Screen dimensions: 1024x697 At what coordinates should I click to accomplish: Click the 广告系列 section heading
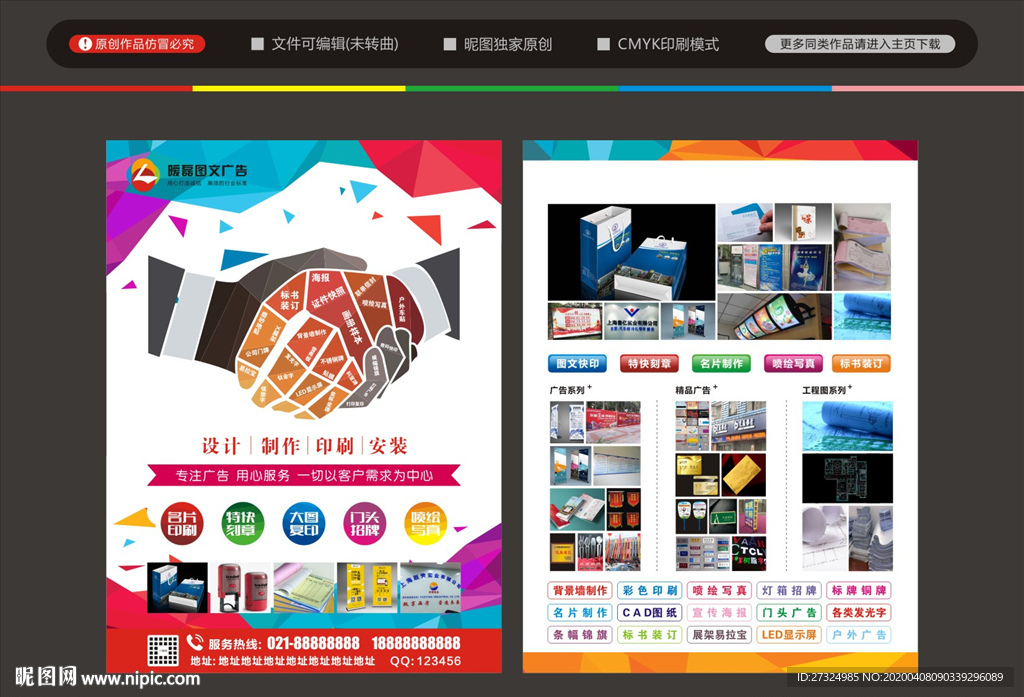pyautogui.click(x=567, y=391)
